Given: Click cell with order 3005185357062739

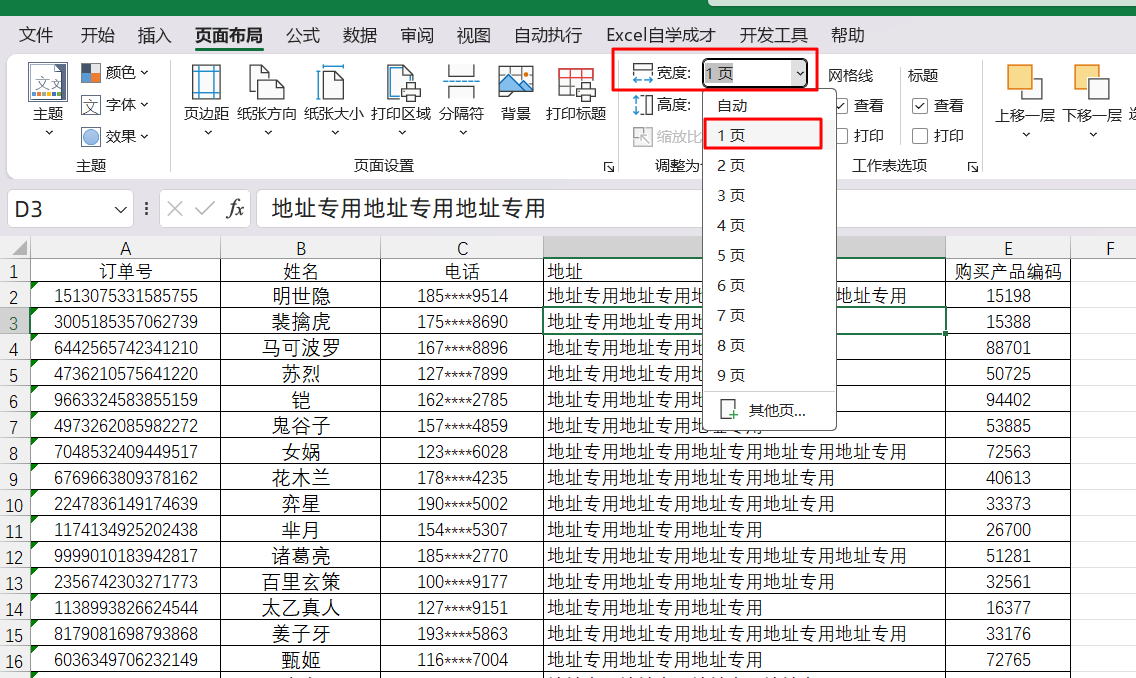Looking at the screenshot, I should coord(126,322).
